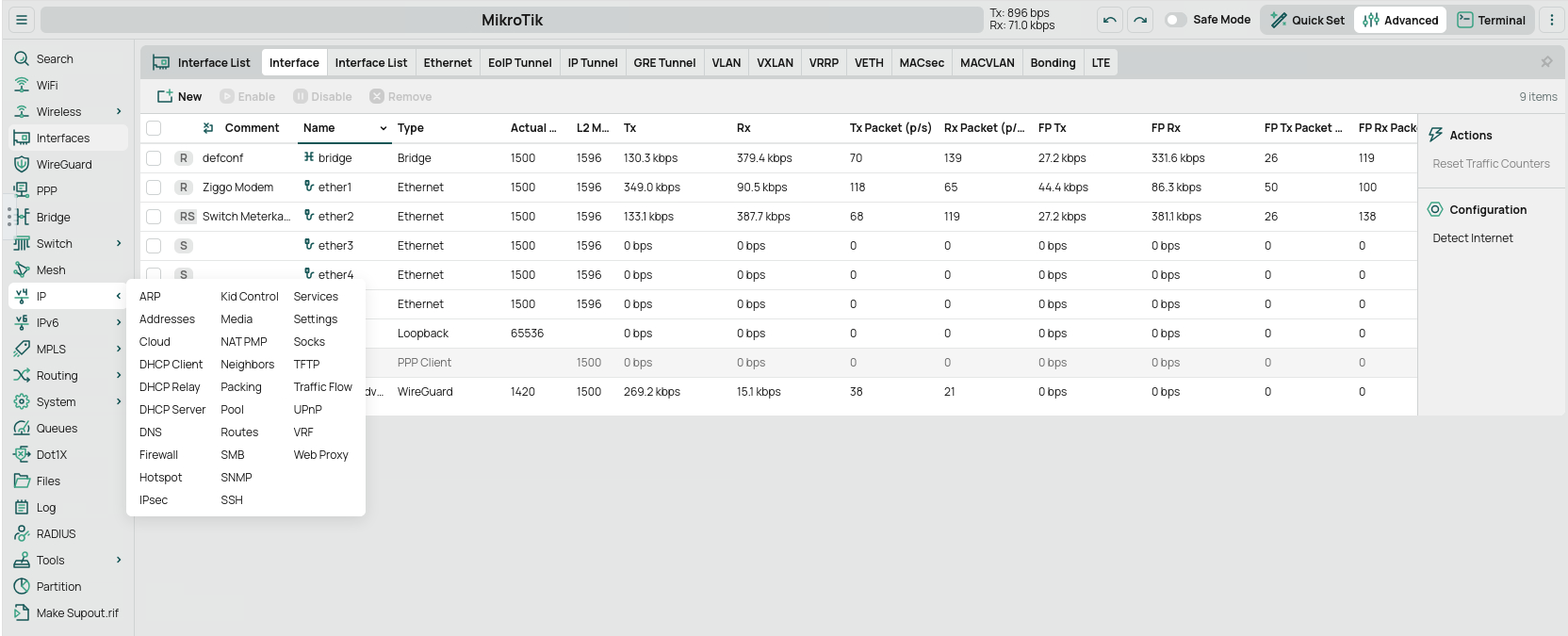Check the select-all checkbox in the table header
This screenshot has width=1568, height=636.
coord(154,128)
